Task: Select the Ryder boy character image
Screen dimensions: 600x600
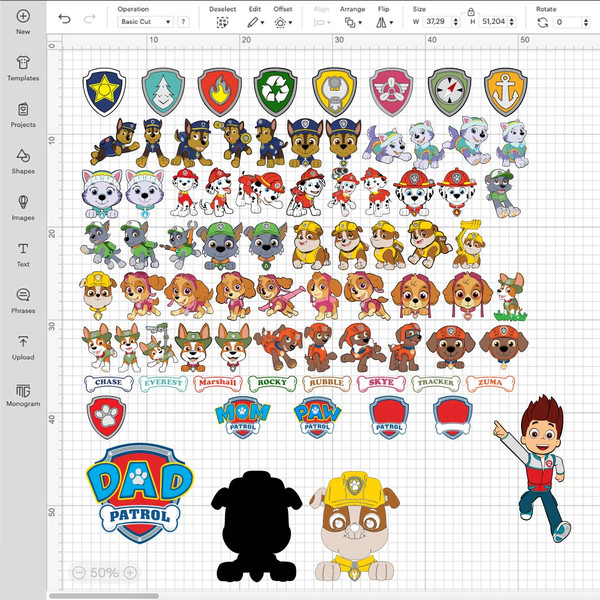Action: pyautogui.click(x=534, y=469)
